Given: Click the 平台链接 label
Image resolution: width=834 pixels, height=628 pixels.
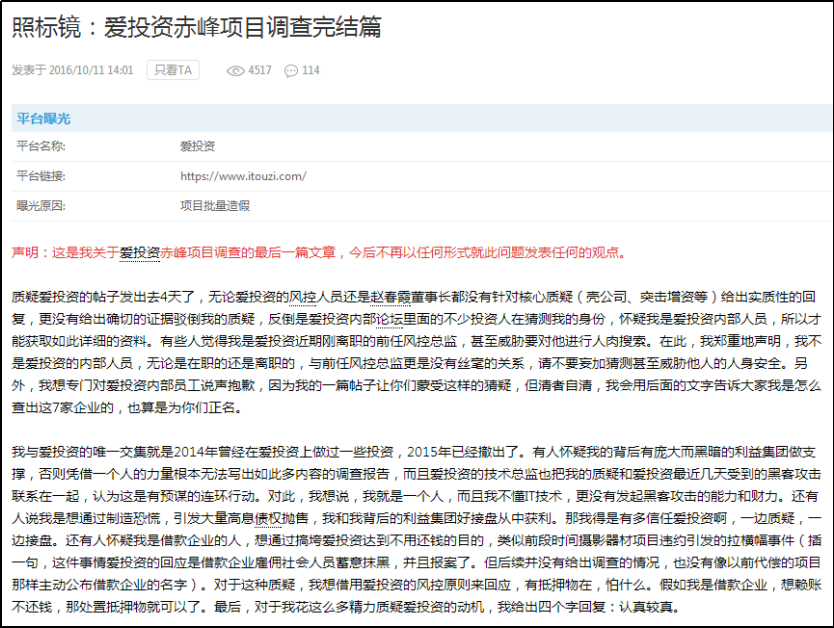Looking at the screenshot, I should pos(41,176).
